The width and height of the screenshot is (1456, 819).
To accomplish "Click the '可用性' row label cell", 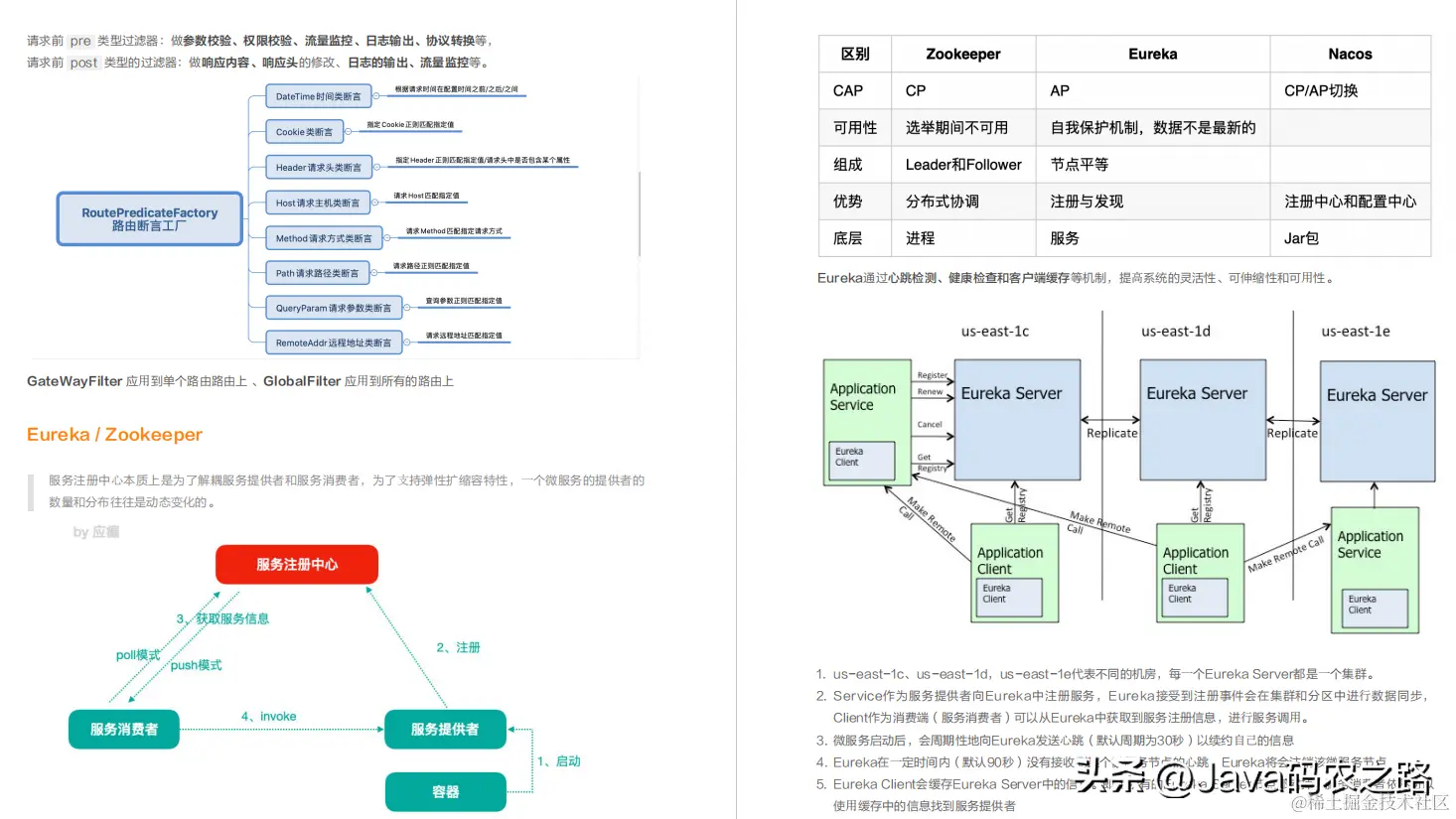I will coord(855,127).
